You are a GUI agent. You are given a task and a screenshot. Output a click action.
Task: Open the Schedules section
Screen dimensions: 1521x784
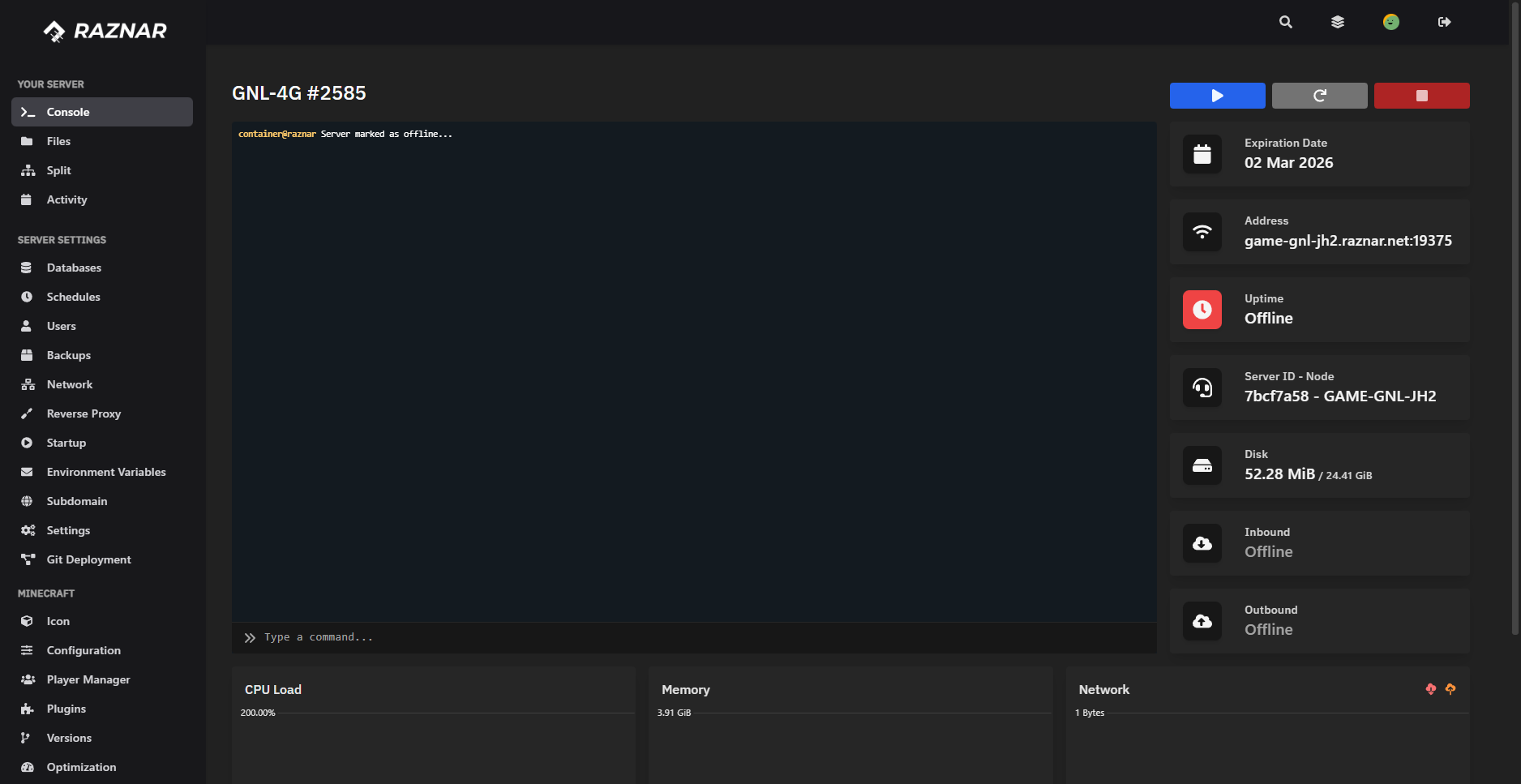[73, 297]
